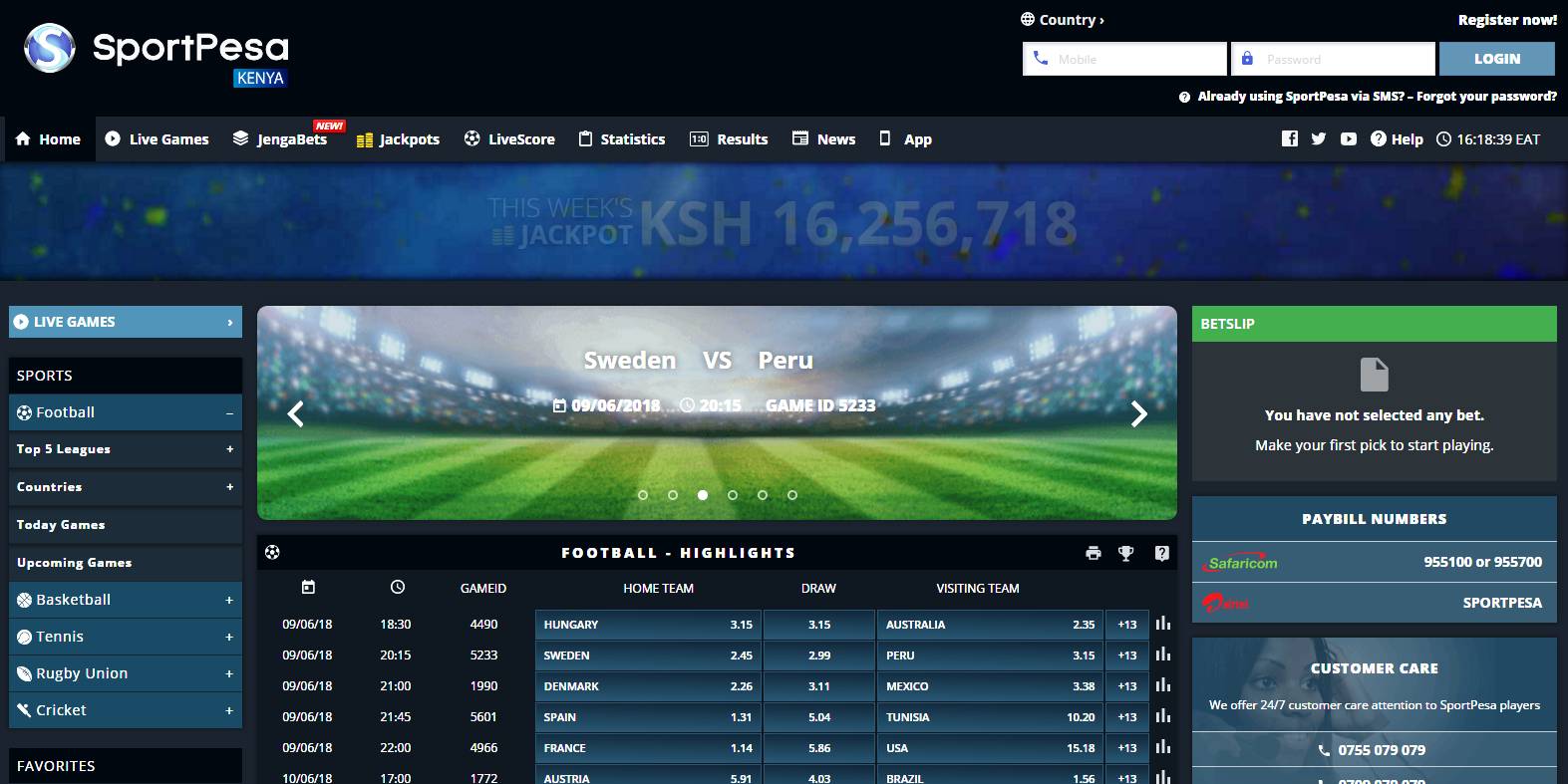Open statistics for Sweden vs Peru
Image resolution: width=1568 pixels, height=784 pixels.
(1163, 654)
